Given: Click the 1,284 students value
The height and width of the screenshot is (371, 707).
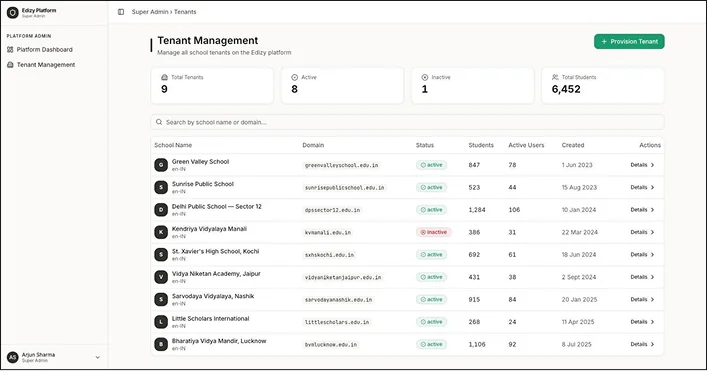Looking at the screenshot, I should [477, 210].
